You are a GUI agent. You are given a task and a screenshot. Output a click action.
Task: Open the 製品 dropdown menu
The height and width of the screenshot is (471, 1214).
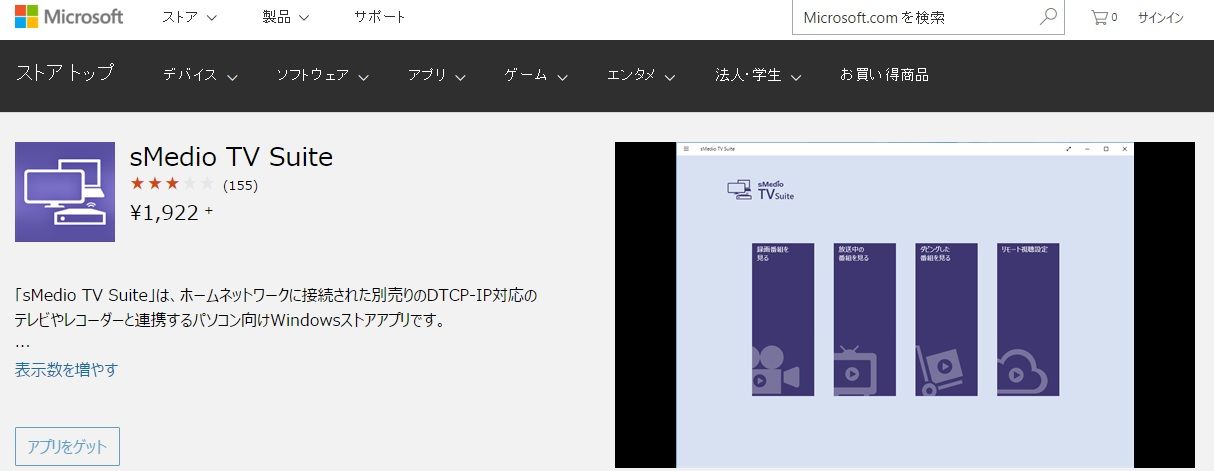(x=285, y=17)
